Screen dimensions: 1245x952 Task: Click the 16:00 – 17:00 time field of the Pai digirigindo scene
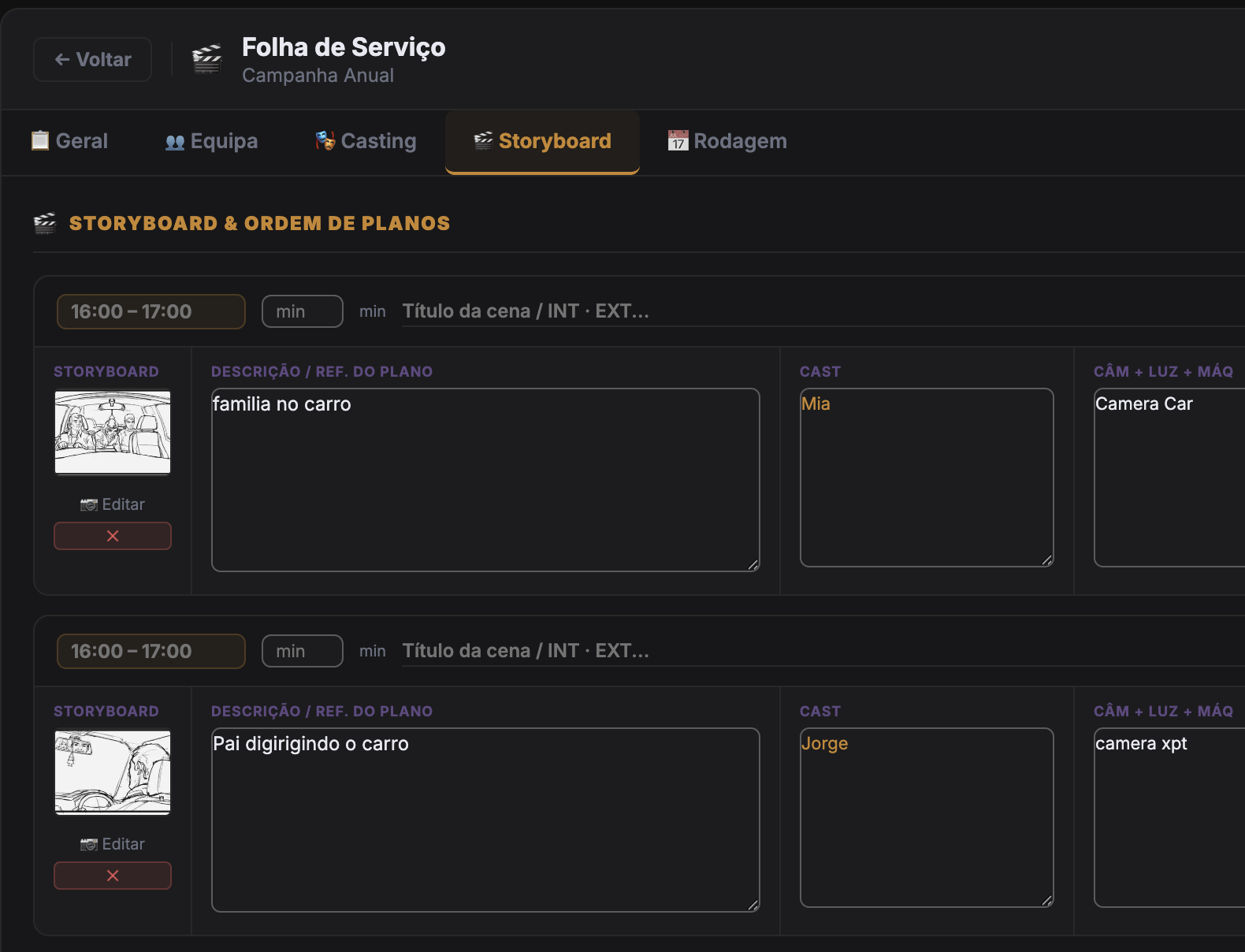click(x=151, y=651)
